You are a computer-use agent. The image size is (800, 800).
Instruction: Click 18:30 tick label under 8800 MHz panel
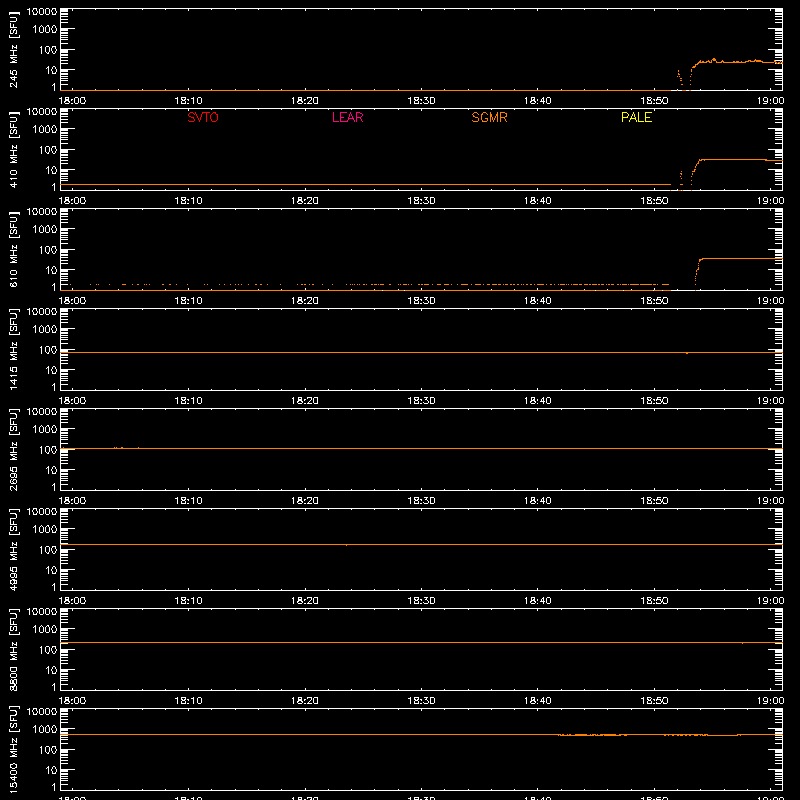click(421, 701)
